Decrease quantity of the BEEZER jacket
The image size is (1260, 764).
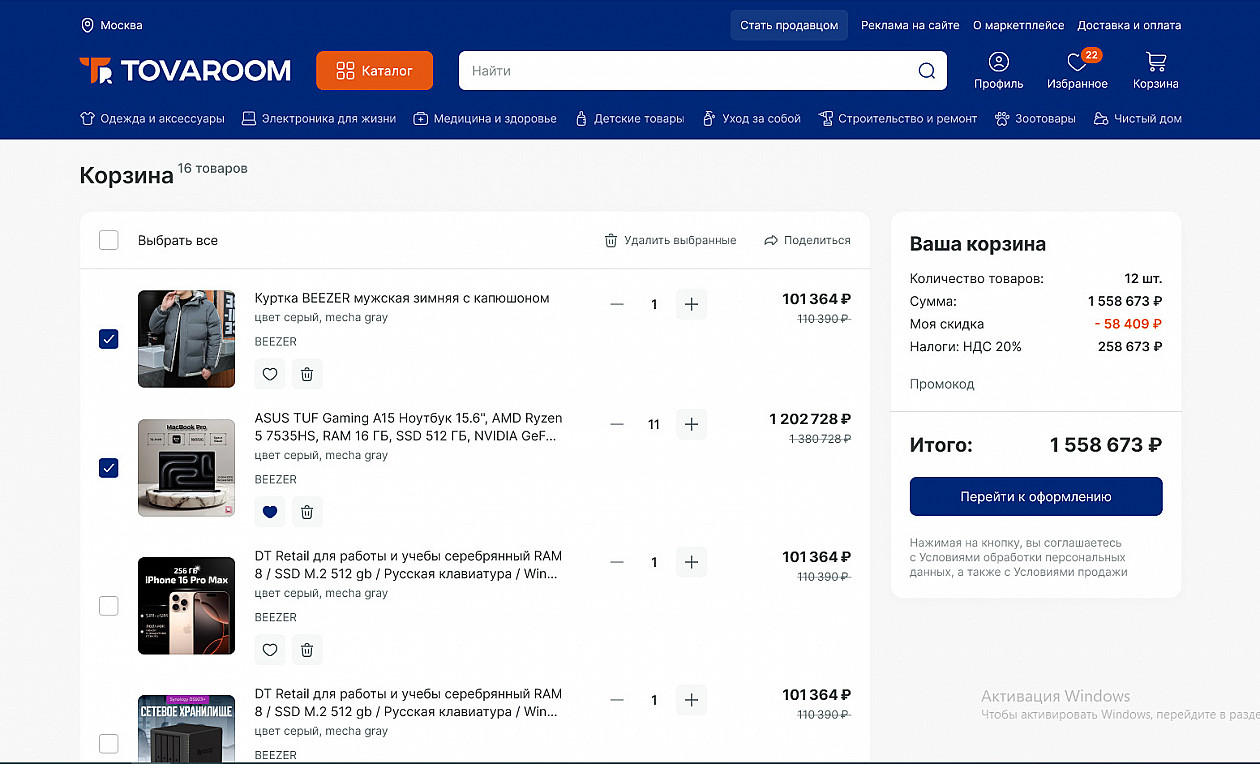617,304
